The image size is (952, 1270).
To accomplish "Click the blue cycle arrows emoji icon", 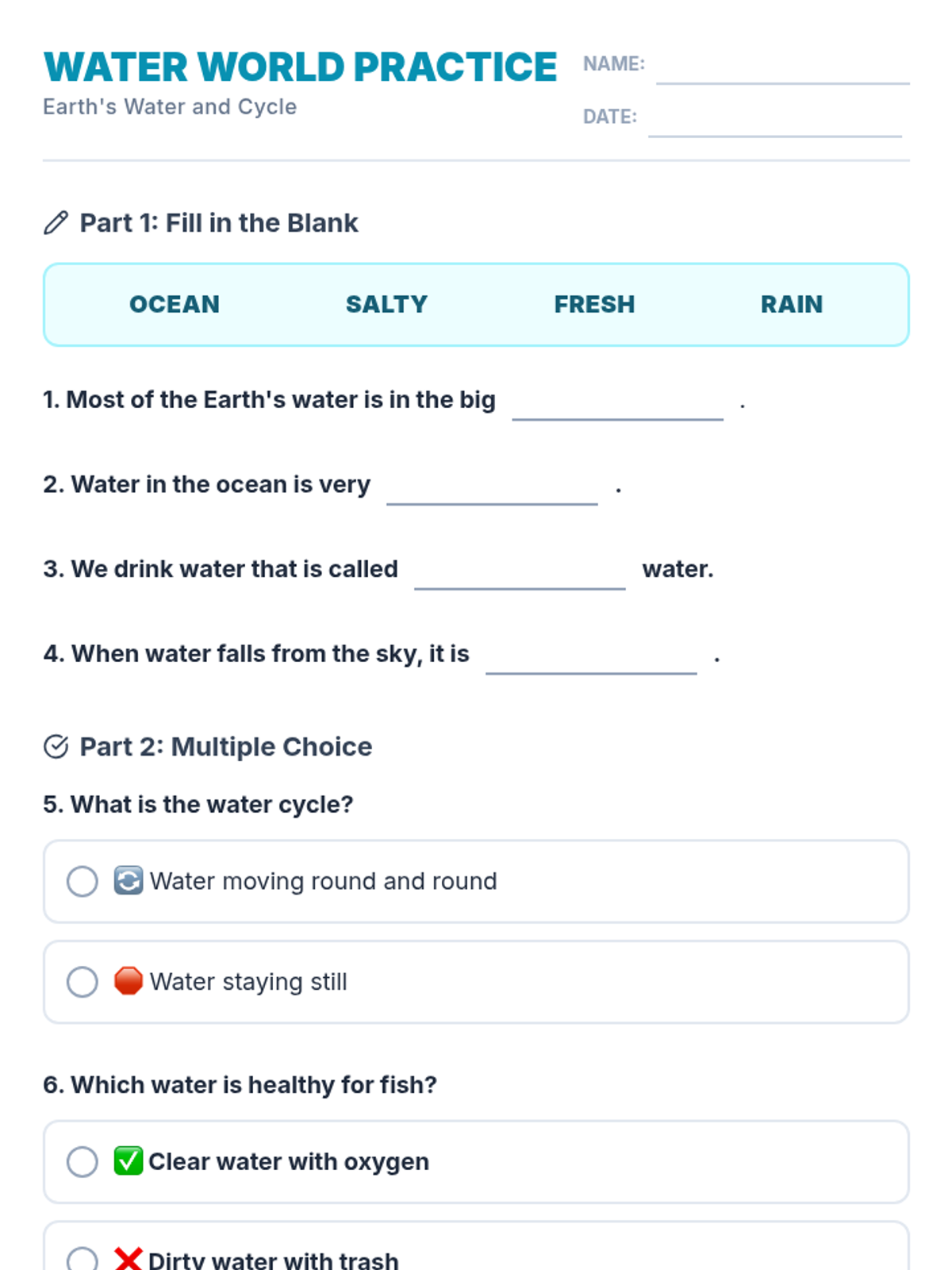I will [129, 881].
